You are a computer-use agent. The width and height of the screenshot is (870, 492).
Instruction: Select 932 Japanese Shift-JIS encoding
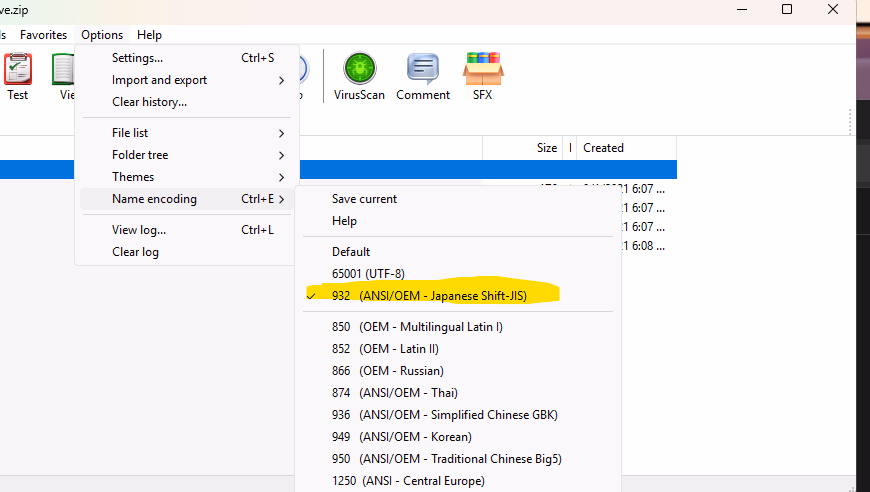[445, 295]
